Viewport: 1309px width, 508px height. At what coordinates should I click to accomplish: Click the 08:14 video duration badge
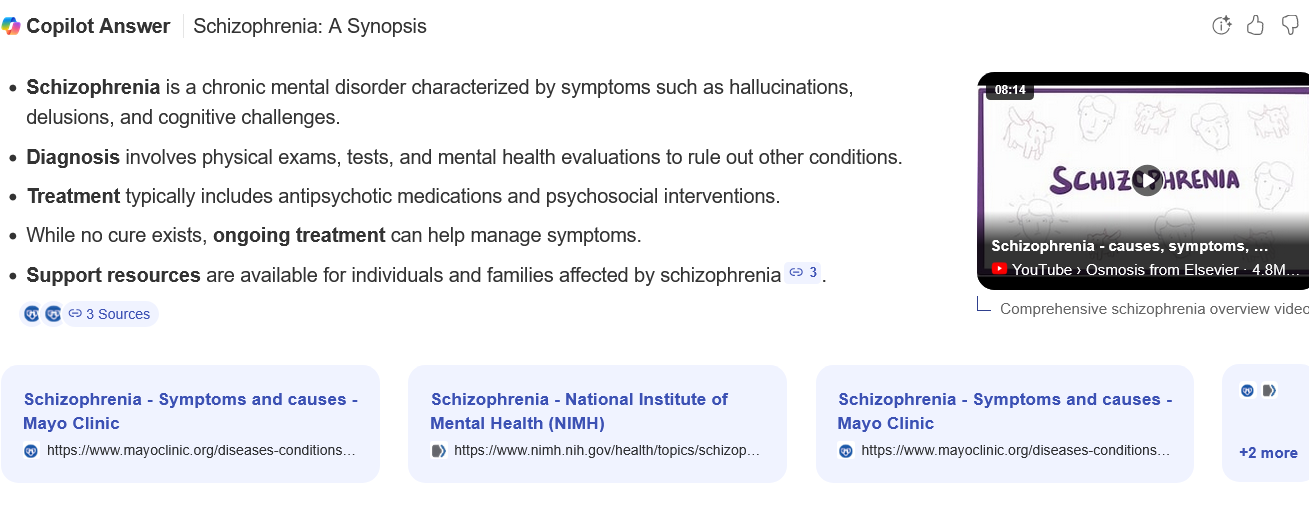(1010, 90)
